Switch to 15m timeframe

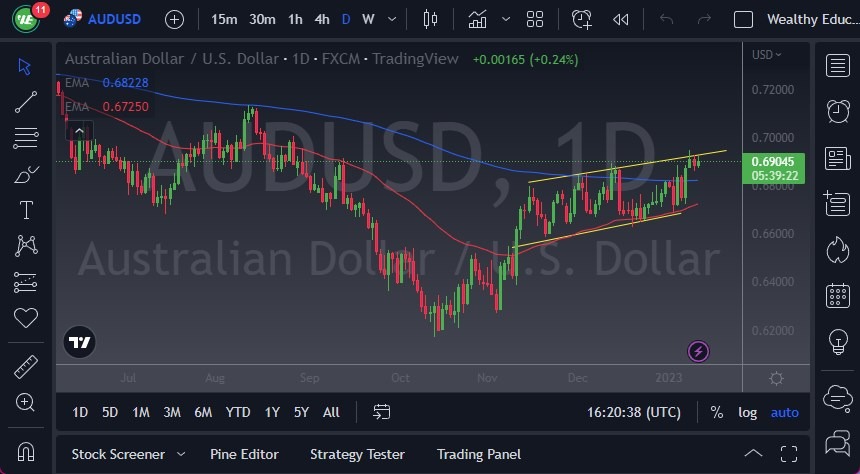[224, 19]
